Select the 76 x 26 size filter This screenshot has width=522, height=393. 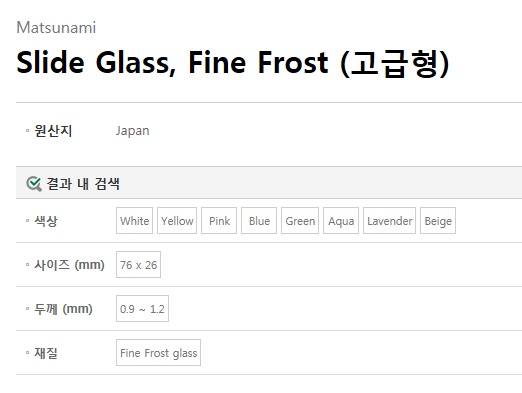138,265
